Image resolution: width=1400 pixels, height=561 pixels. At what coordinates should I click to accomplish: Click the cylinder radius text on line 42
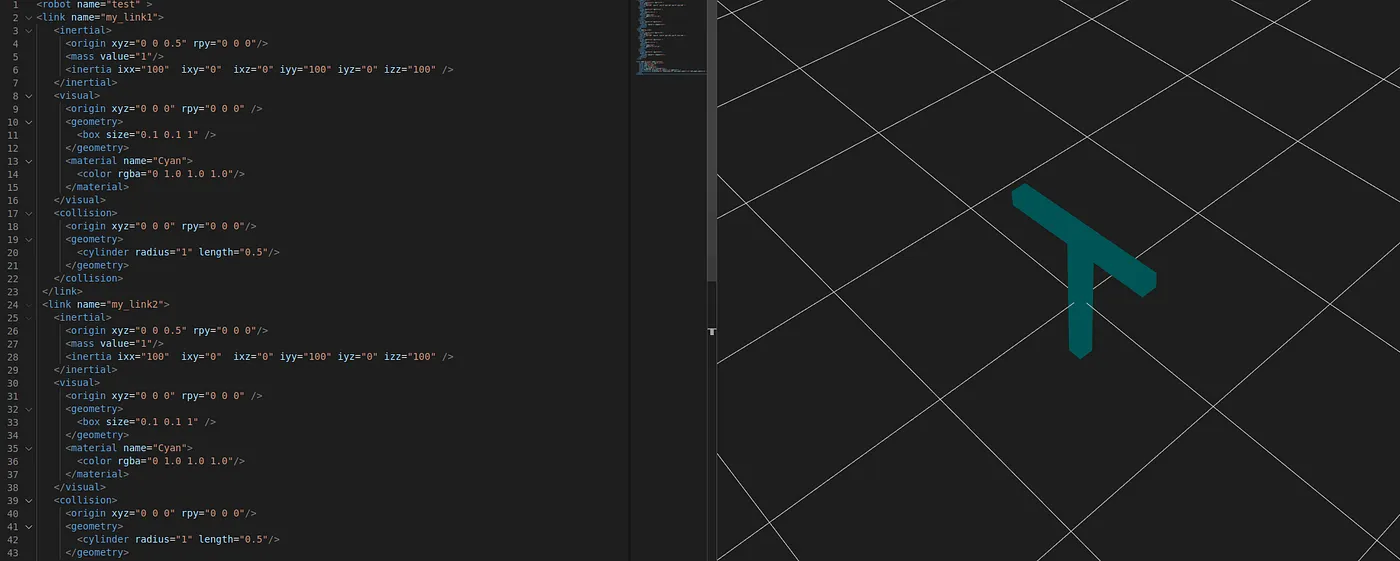click(178, 539)
